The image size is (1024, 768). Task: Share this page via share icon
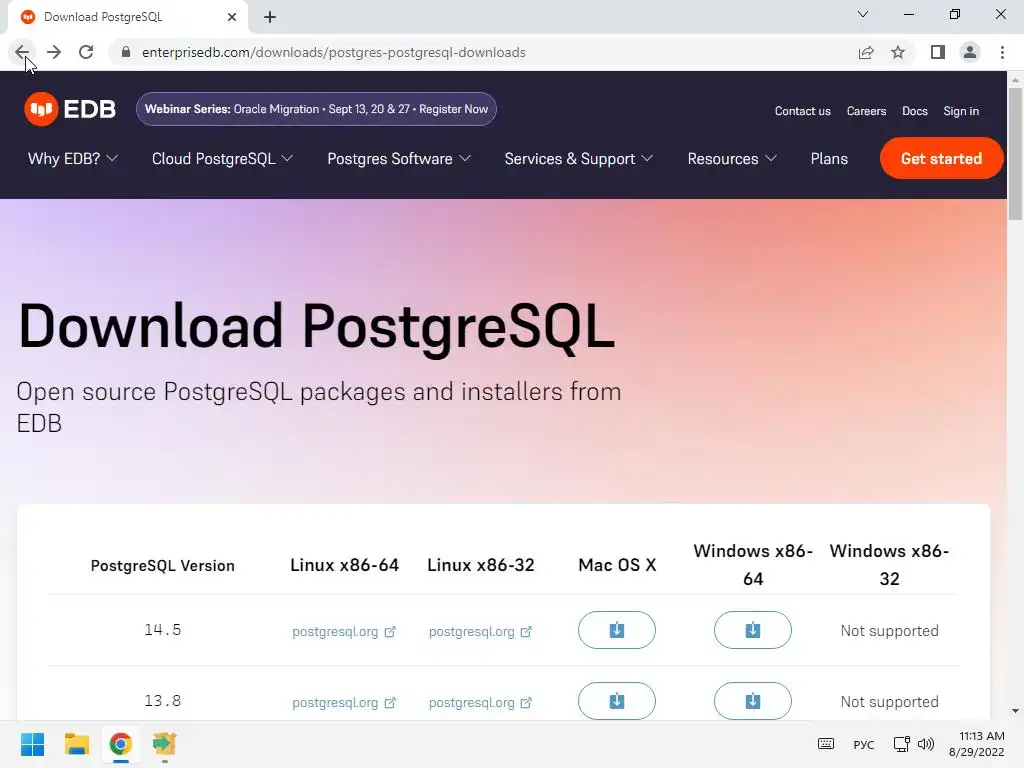[x=866, y=52]
